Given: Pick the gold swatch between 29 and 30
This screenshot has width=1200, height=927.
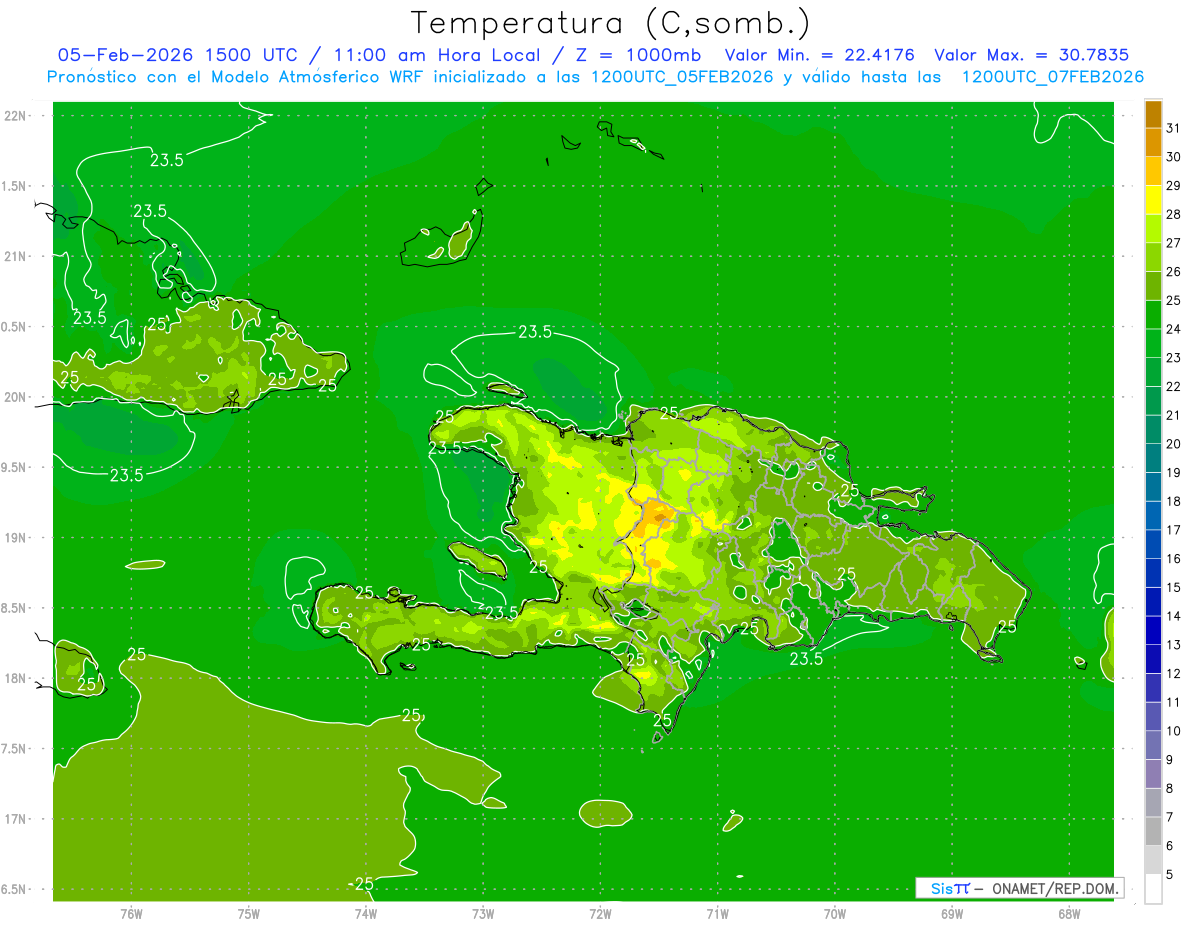Looking at the screenshot, I should pos(1153,172).
